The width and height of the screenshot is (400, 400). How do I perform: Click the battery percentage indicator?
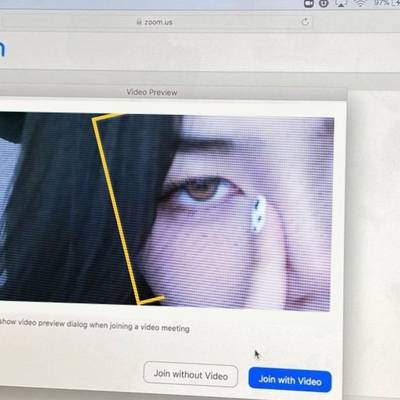[381, 3]
